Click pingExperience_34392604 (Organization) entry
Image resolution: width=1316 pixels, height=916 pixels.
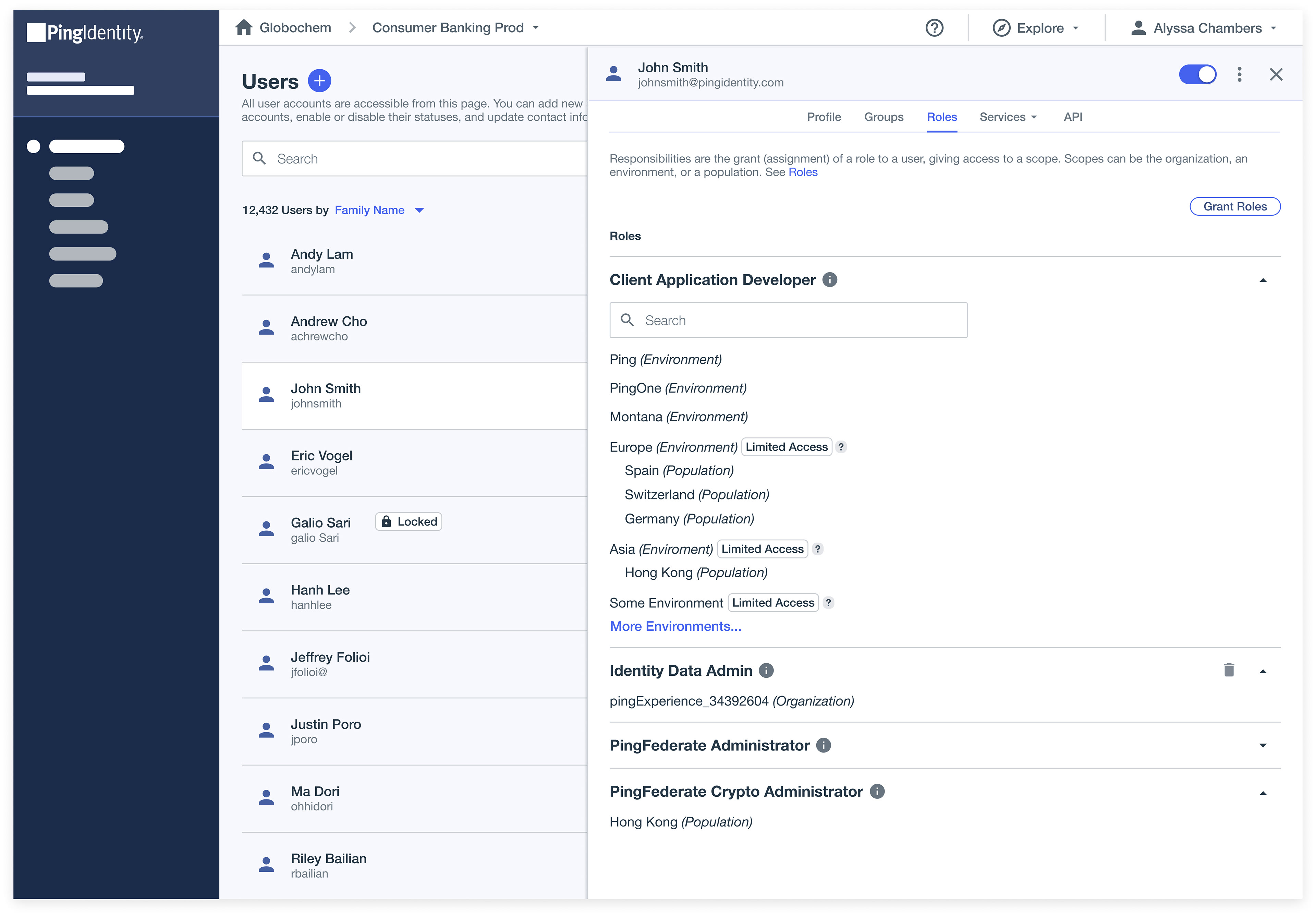coord(732,701)
